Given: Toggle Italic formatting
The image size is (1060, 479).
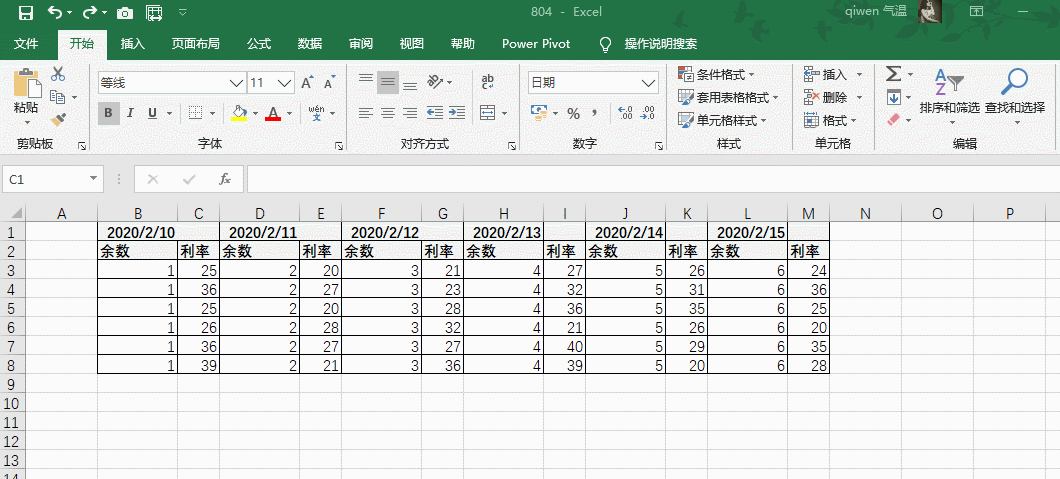Looking at the screenshot, I should pos(131,113).
